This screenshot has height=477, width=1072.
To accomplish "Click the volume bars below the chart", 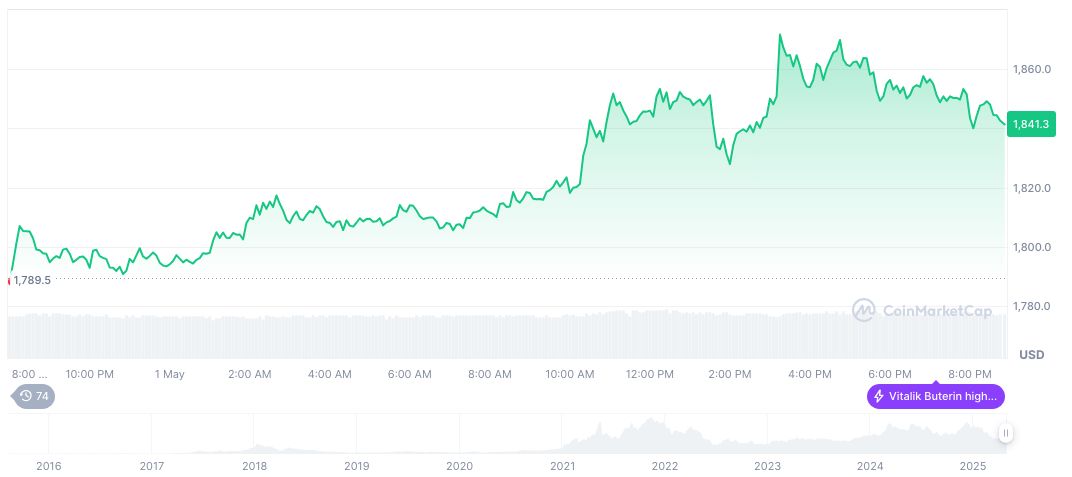I will [x=500, y=335].
